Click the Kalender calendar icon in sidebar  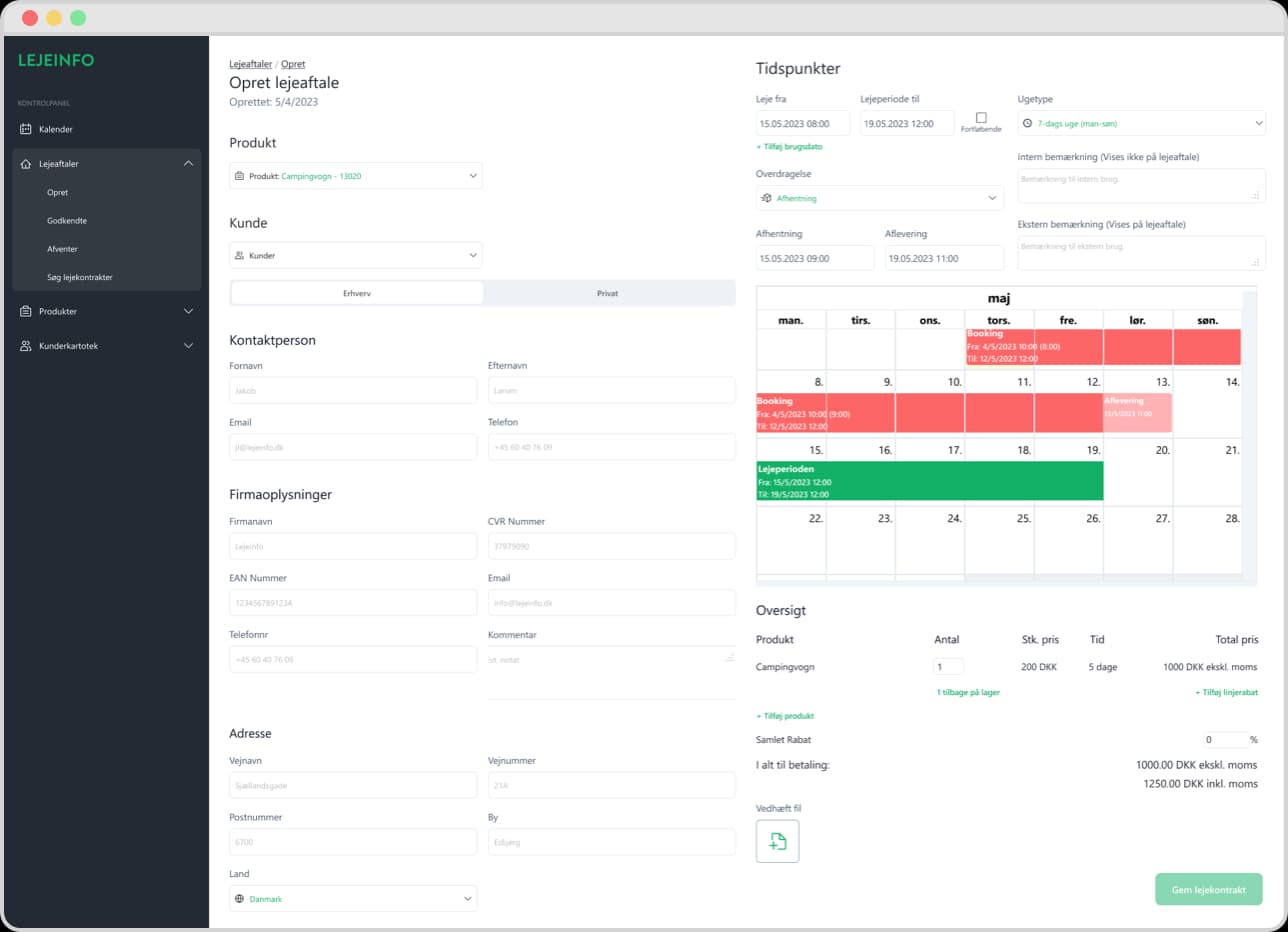[26, 129]
